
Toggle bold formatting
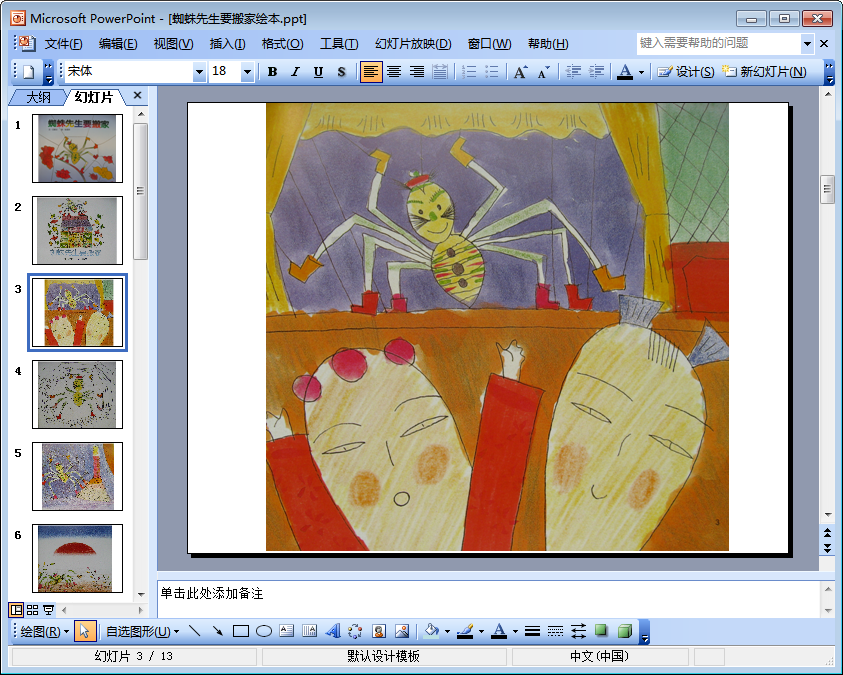(x=273, y=71)
